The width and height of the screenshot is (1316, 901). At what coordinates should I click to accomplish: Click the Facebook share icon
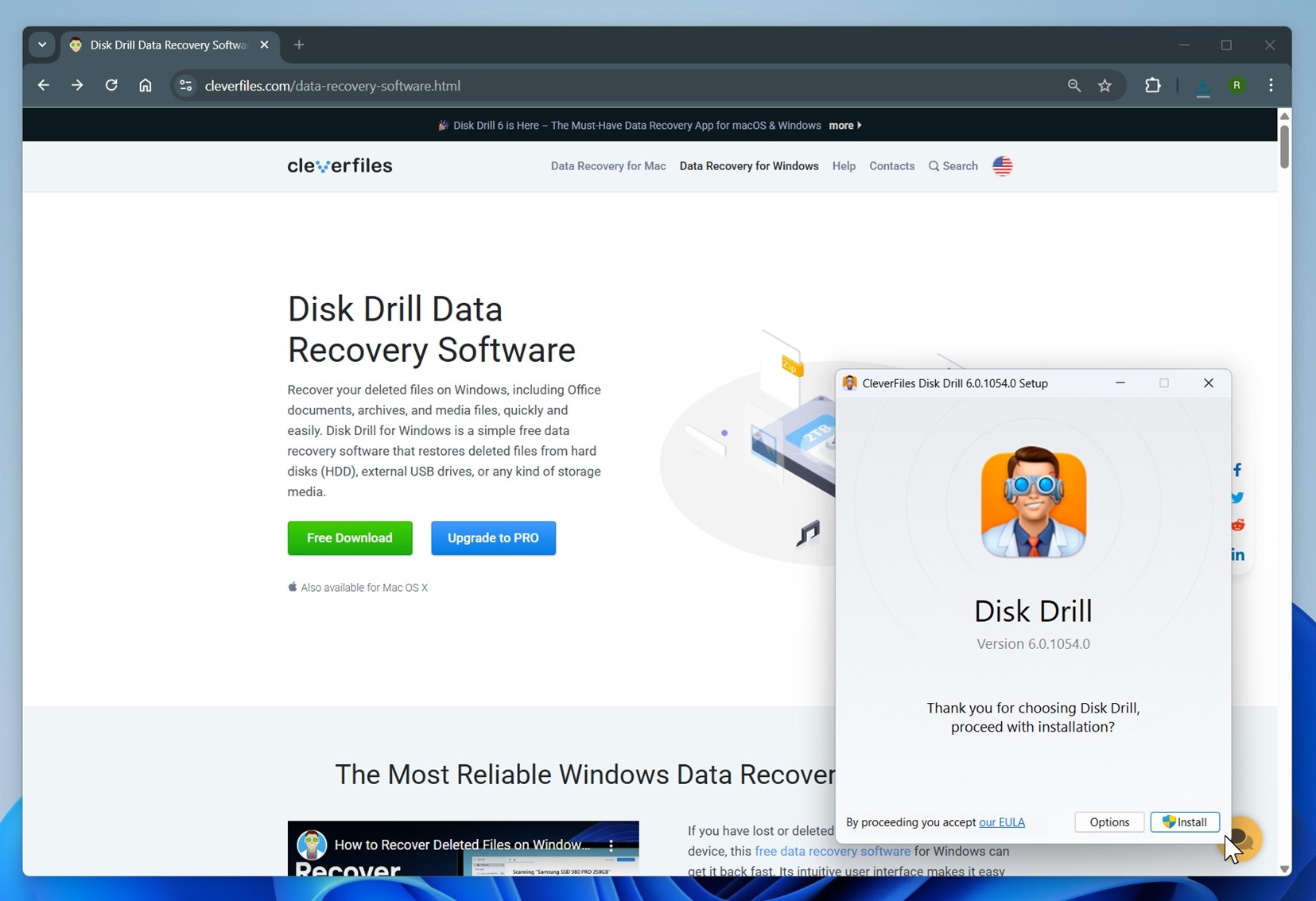[1239, 469]
